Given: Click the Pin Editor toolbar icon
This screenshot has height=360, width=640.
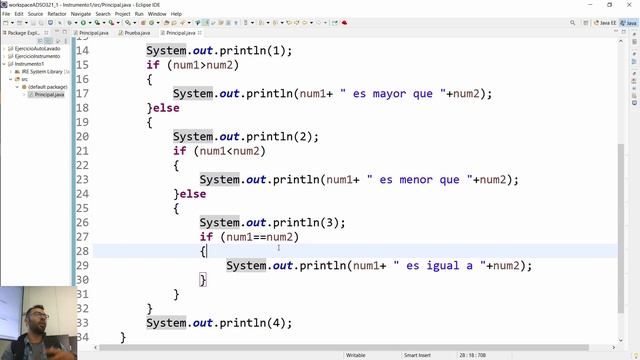Looking at the screenshot, I should click(x=335, y=23).
